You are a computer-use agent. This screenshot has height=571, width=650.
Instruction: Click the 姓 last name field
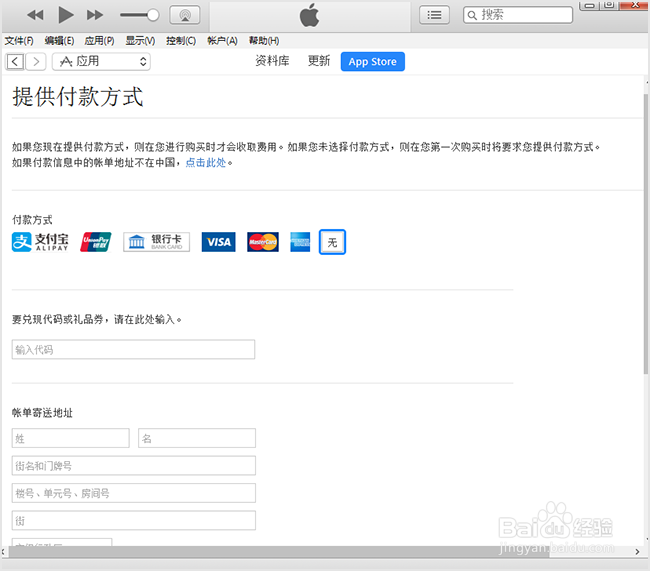point(70,438)
